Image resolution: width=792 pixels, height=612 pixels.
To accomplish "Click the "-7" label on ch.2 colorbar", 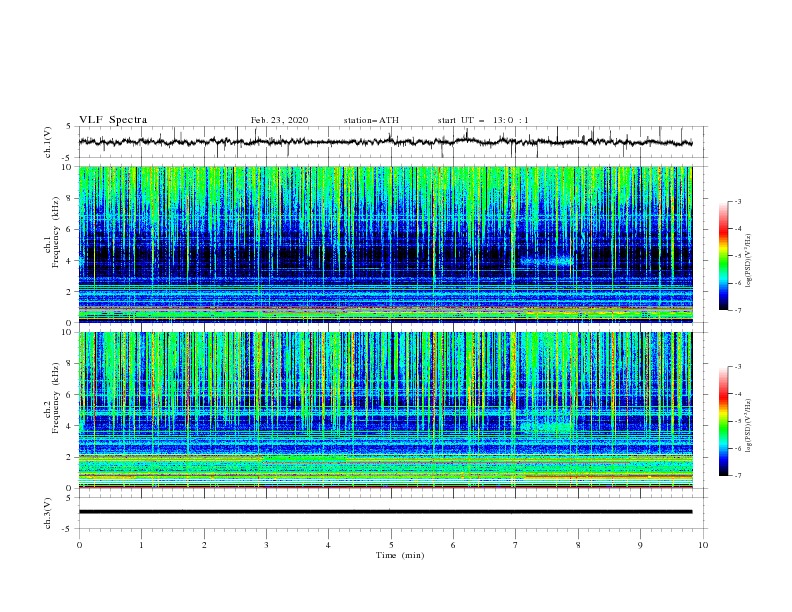I will coord(738,476).
